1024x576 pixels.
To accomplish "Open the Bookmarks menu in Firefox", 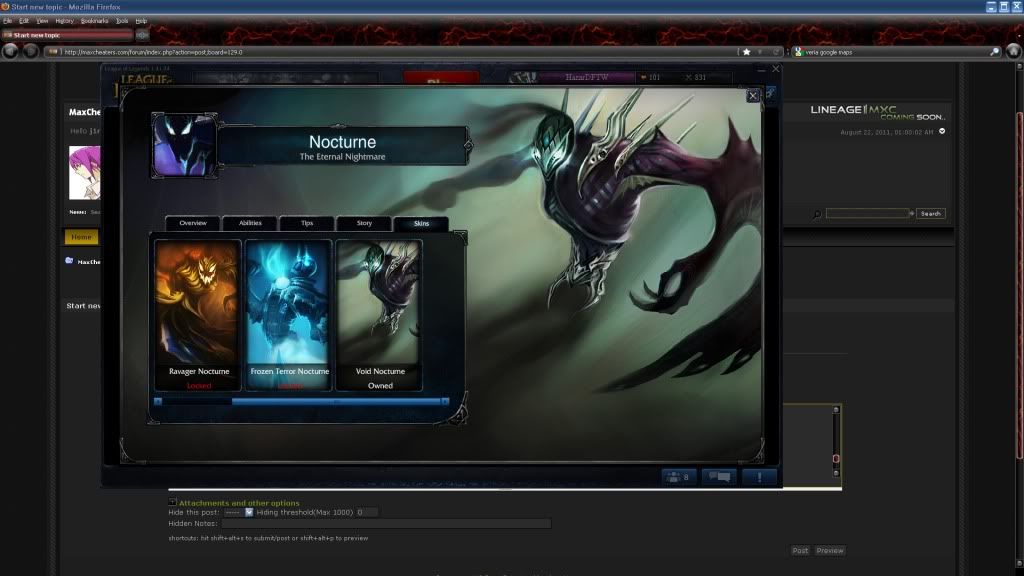I will pos(94,20).
